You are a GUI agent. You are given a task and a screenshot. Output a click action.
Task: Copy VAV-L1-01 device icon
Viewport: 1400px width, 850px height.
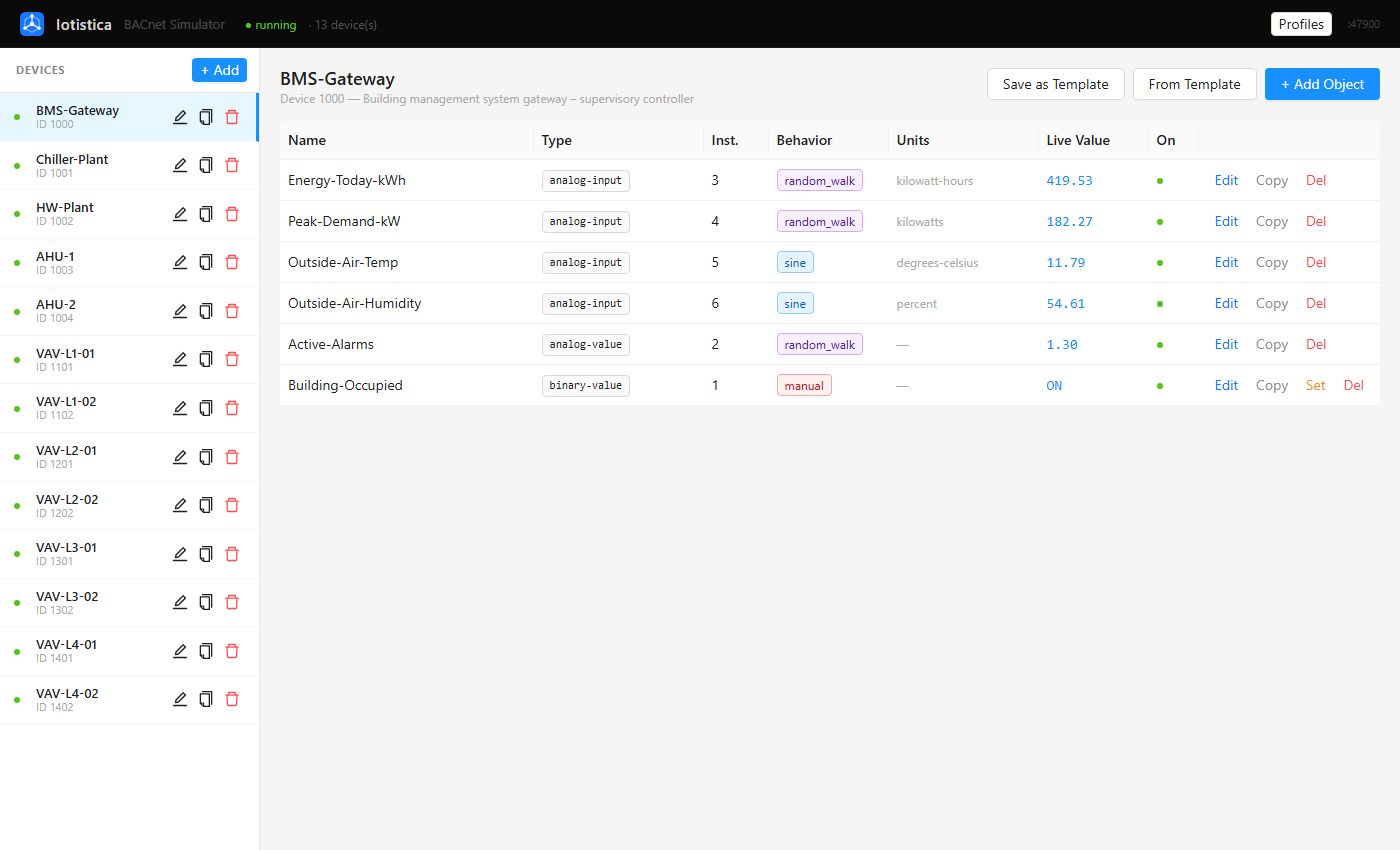coord(206,359)
